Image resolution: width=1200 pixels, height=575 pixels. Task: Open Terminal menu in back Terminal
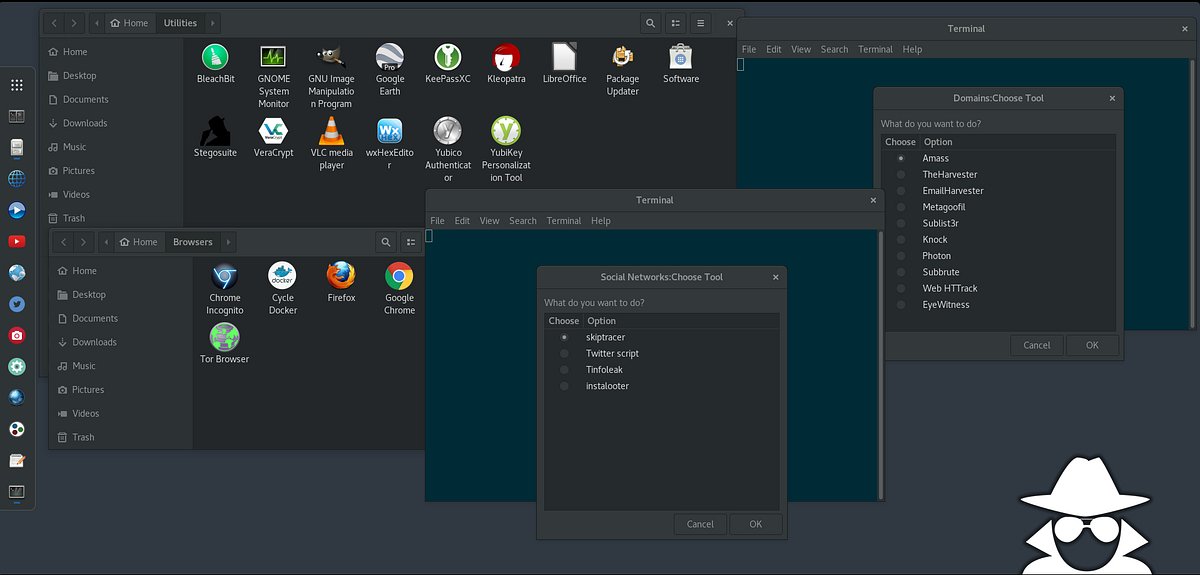tap(875, 49)
